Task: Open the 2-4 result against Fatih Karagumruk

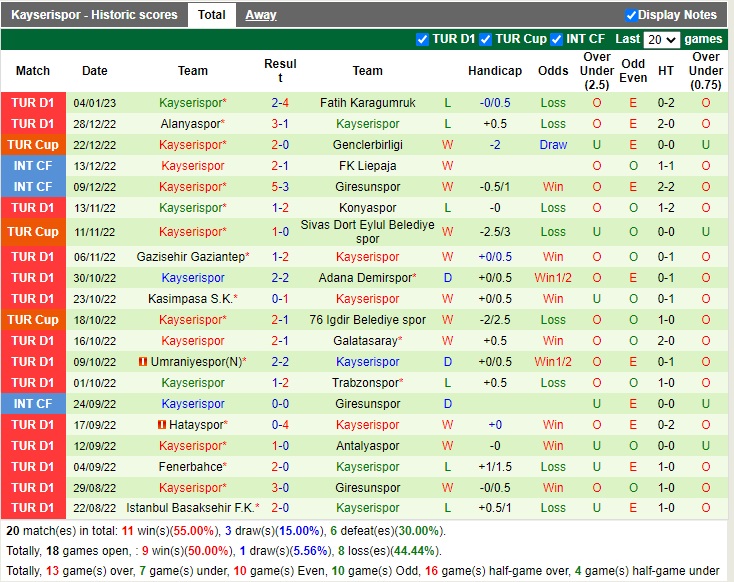Action: (x=280, y=103)
